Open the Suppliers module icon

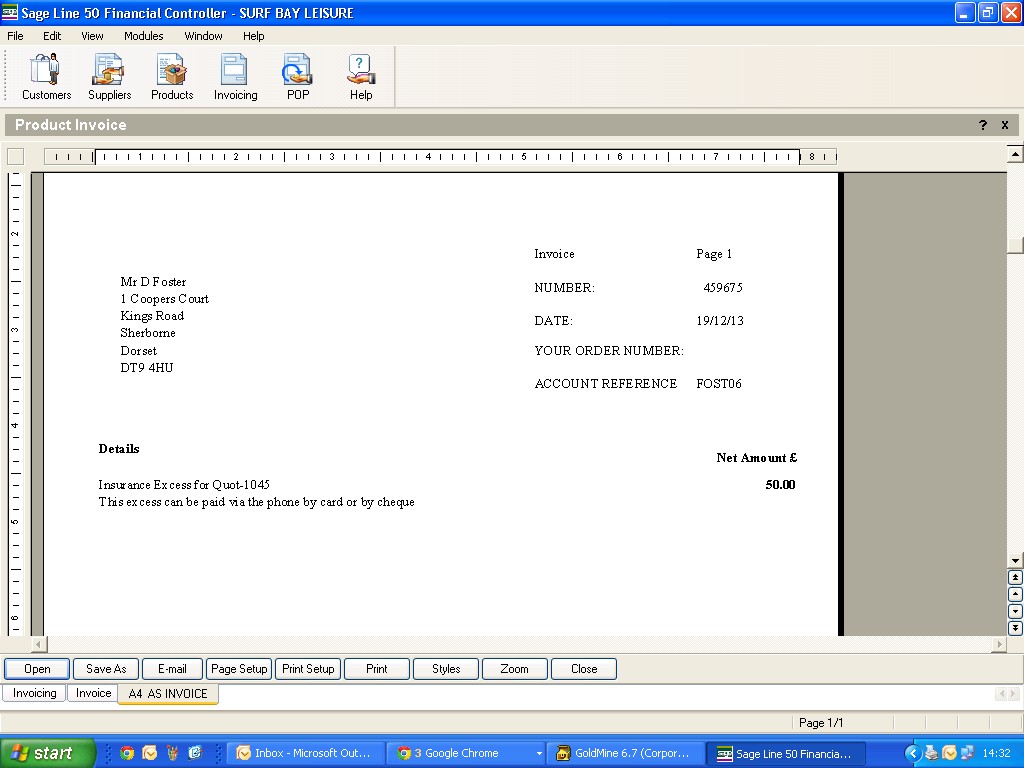109,77
